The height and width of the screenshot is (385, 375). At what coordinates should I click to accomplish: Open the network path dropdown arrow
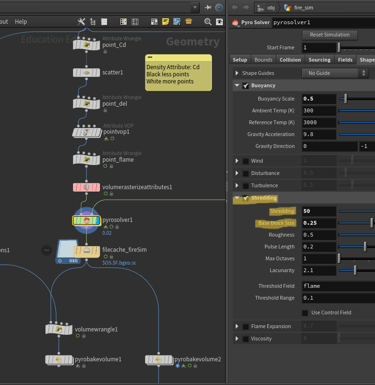tap(195, 7)
